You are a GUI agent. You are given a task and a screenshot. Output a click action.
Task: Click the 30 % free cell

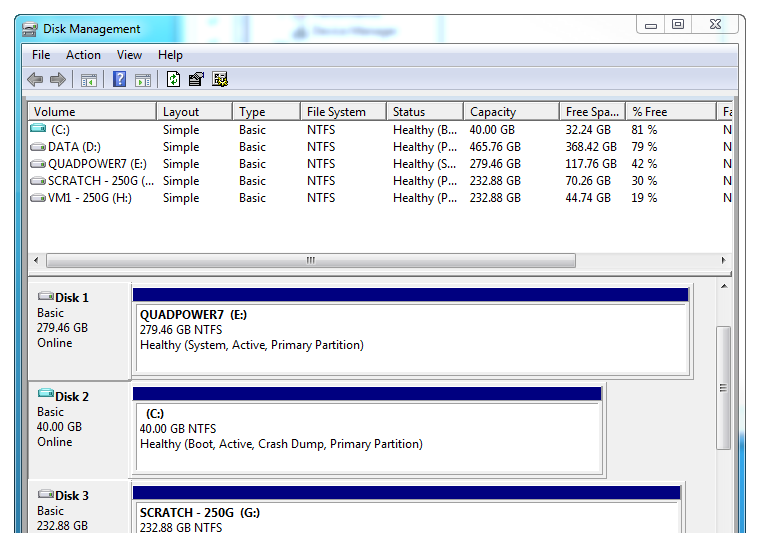[x=644, y=181]
